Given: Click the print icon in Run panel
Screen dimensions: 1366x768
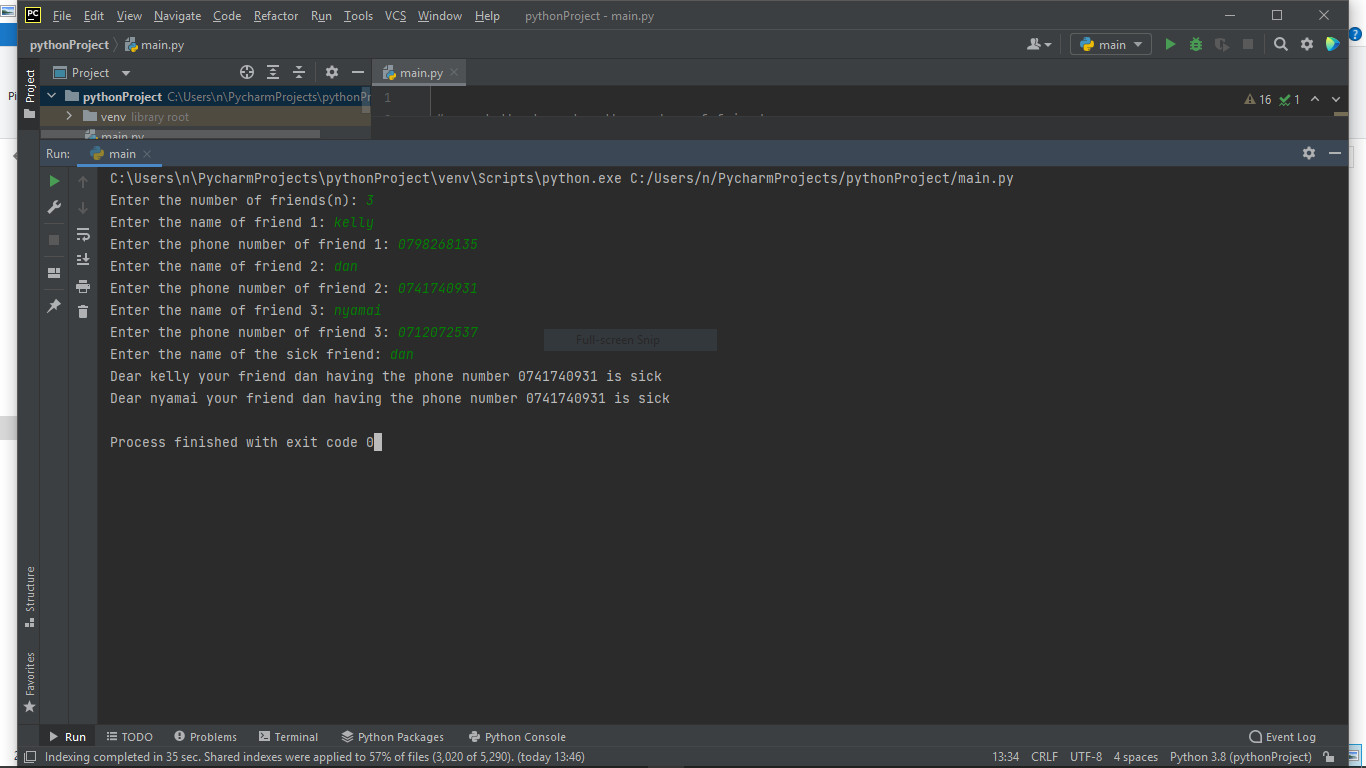Looking at the screenshot, I should point(83,286).
